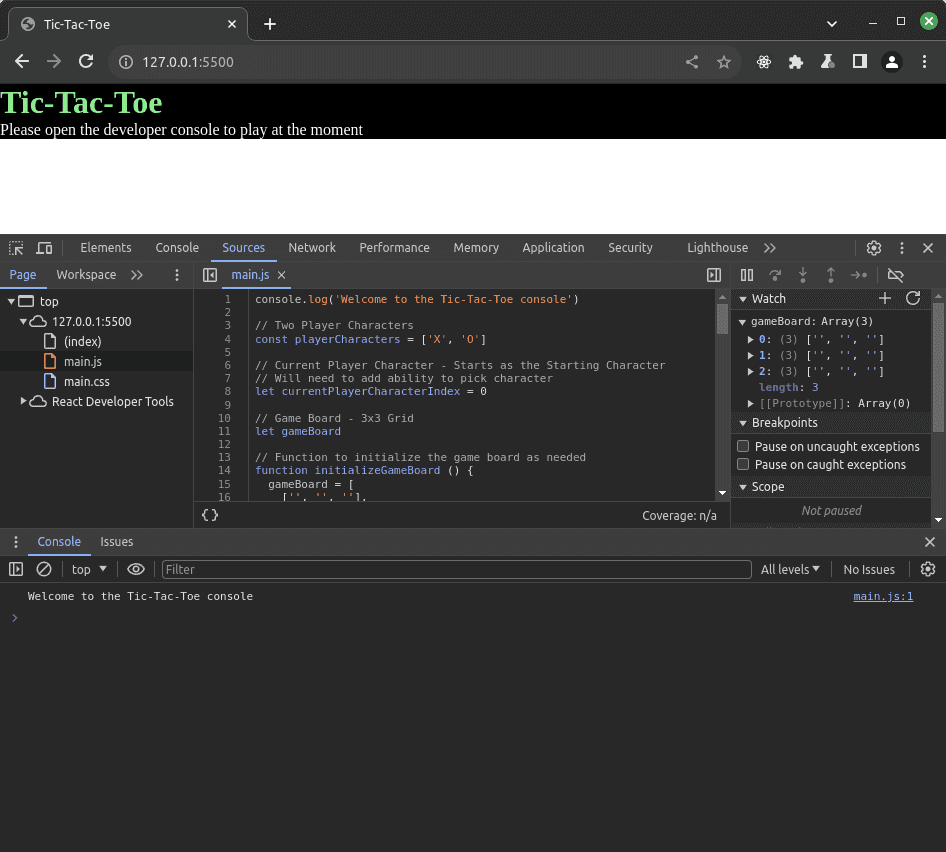Collapse the Watch section
This screenshot has height=852, width=946.
click(741, 298)
